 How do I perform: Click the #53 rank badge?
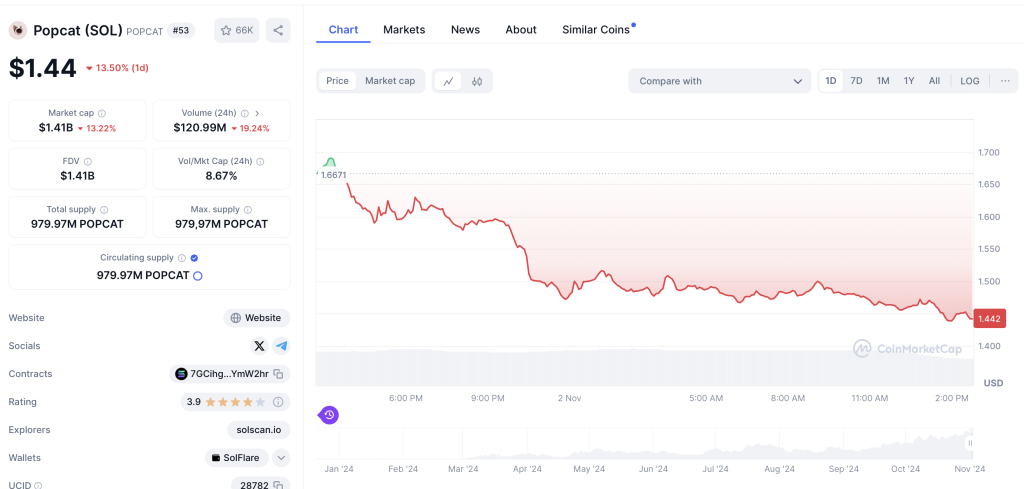coord(181,30)
